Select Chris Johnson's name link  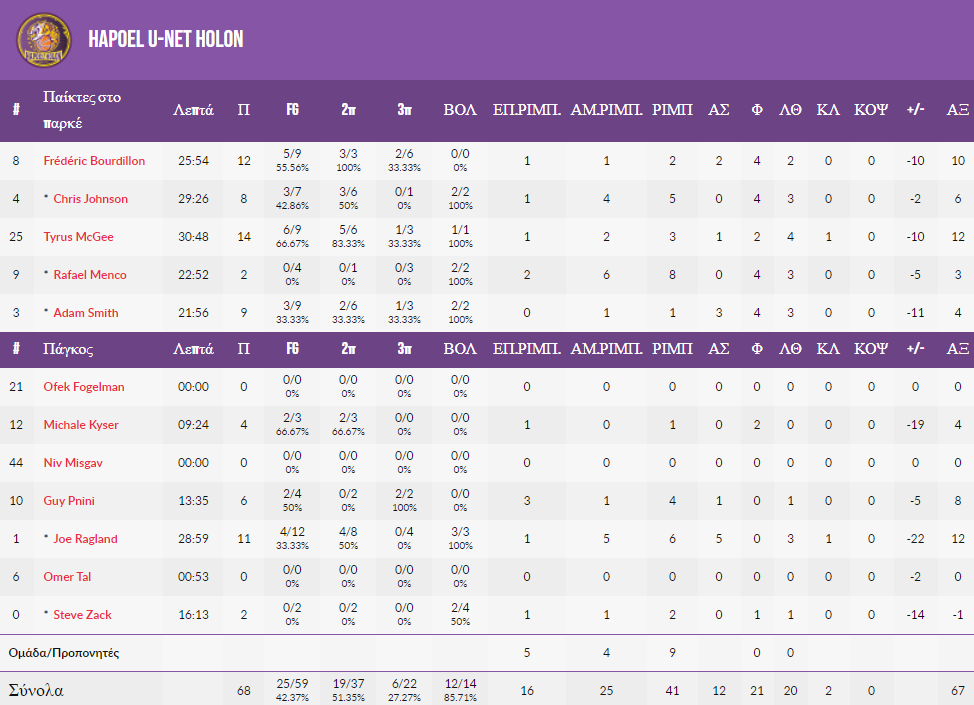pyautogui.click(x=90, y=199)
